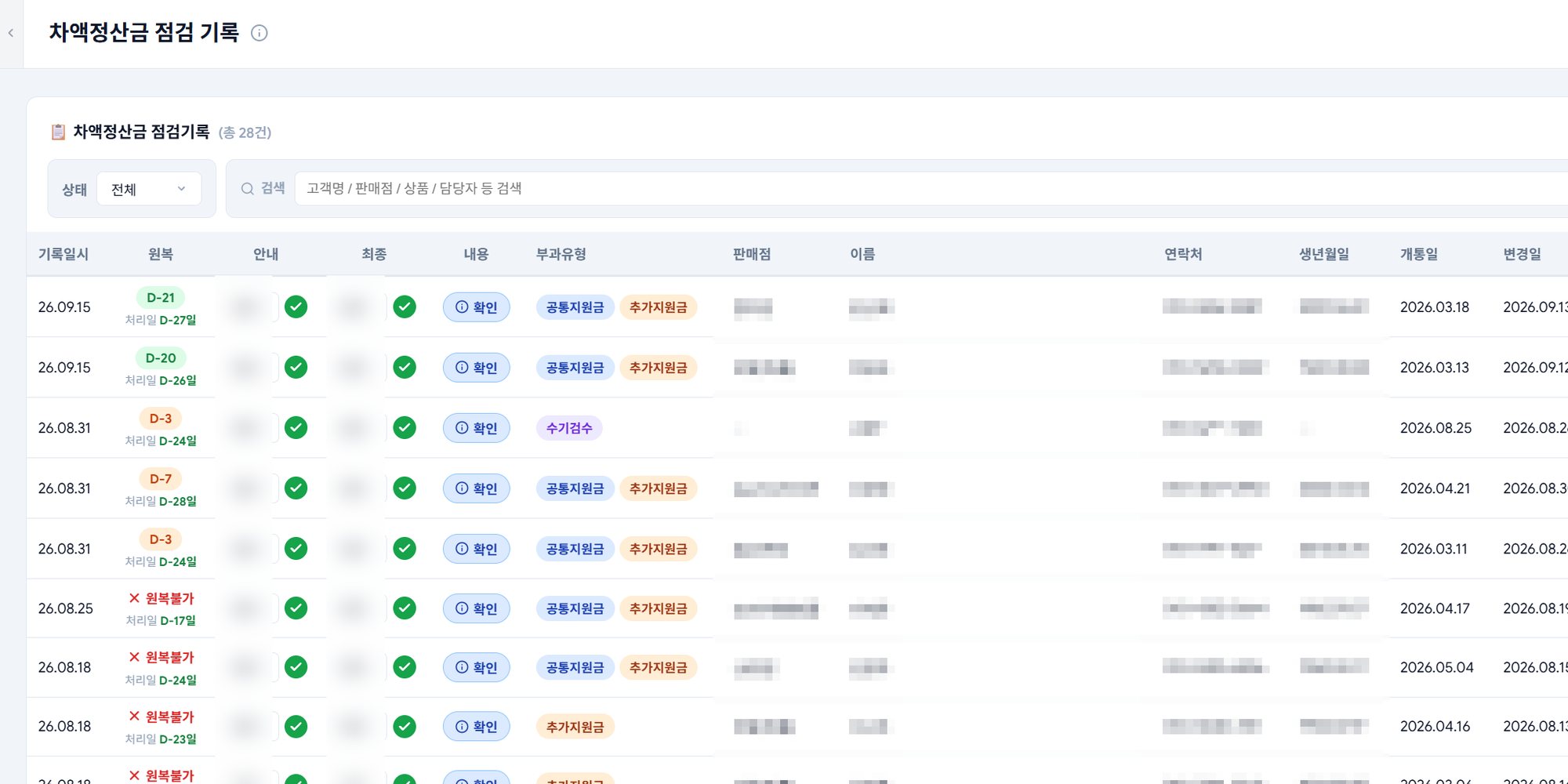
Task: Click the 안내 green check in D-7 row
Action: (296, 488)
